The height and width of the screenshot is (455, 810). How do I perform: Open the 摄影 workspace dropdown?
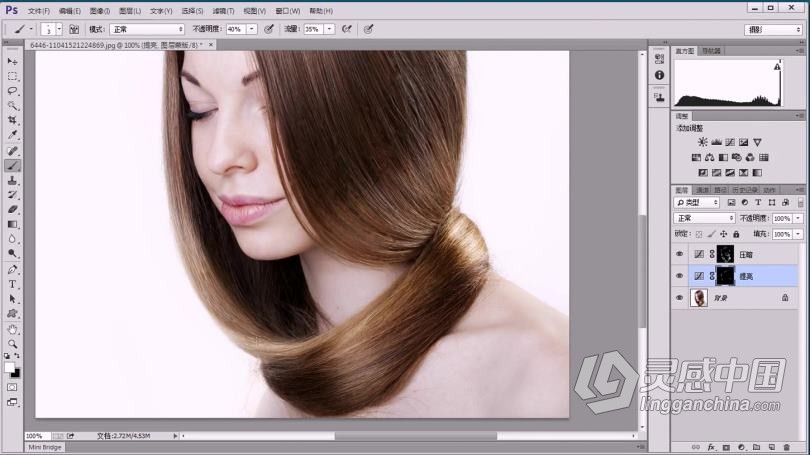(773, 29)
